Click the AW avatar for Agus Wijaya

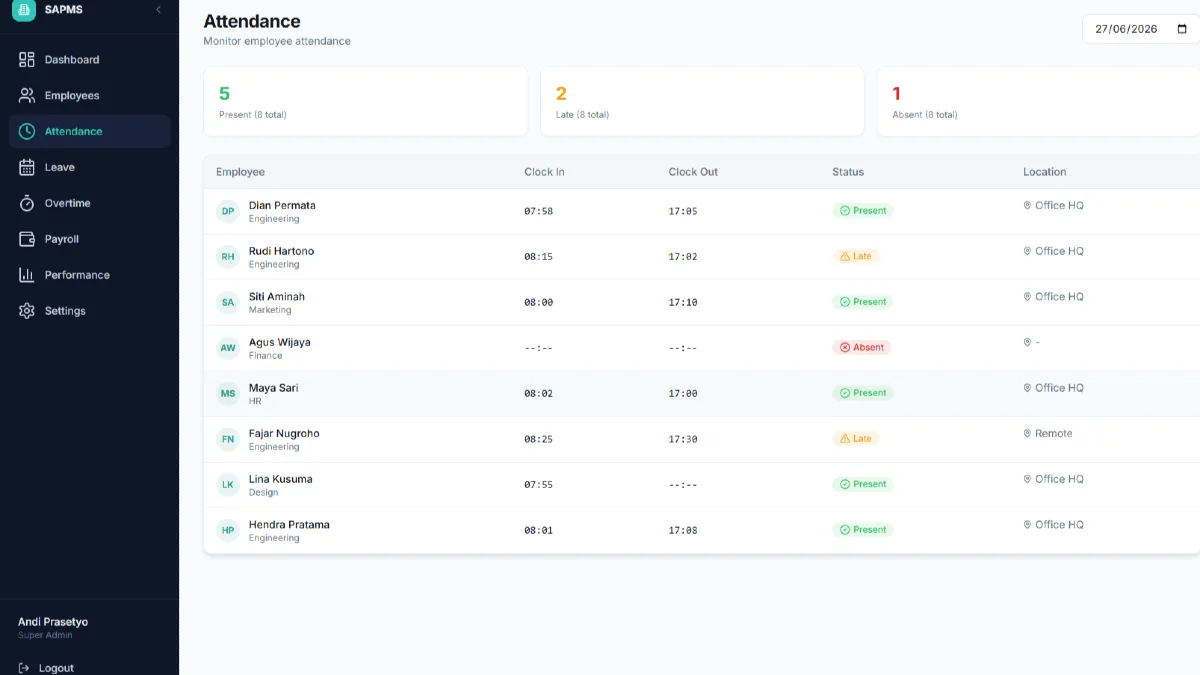(x=228, y=348)
